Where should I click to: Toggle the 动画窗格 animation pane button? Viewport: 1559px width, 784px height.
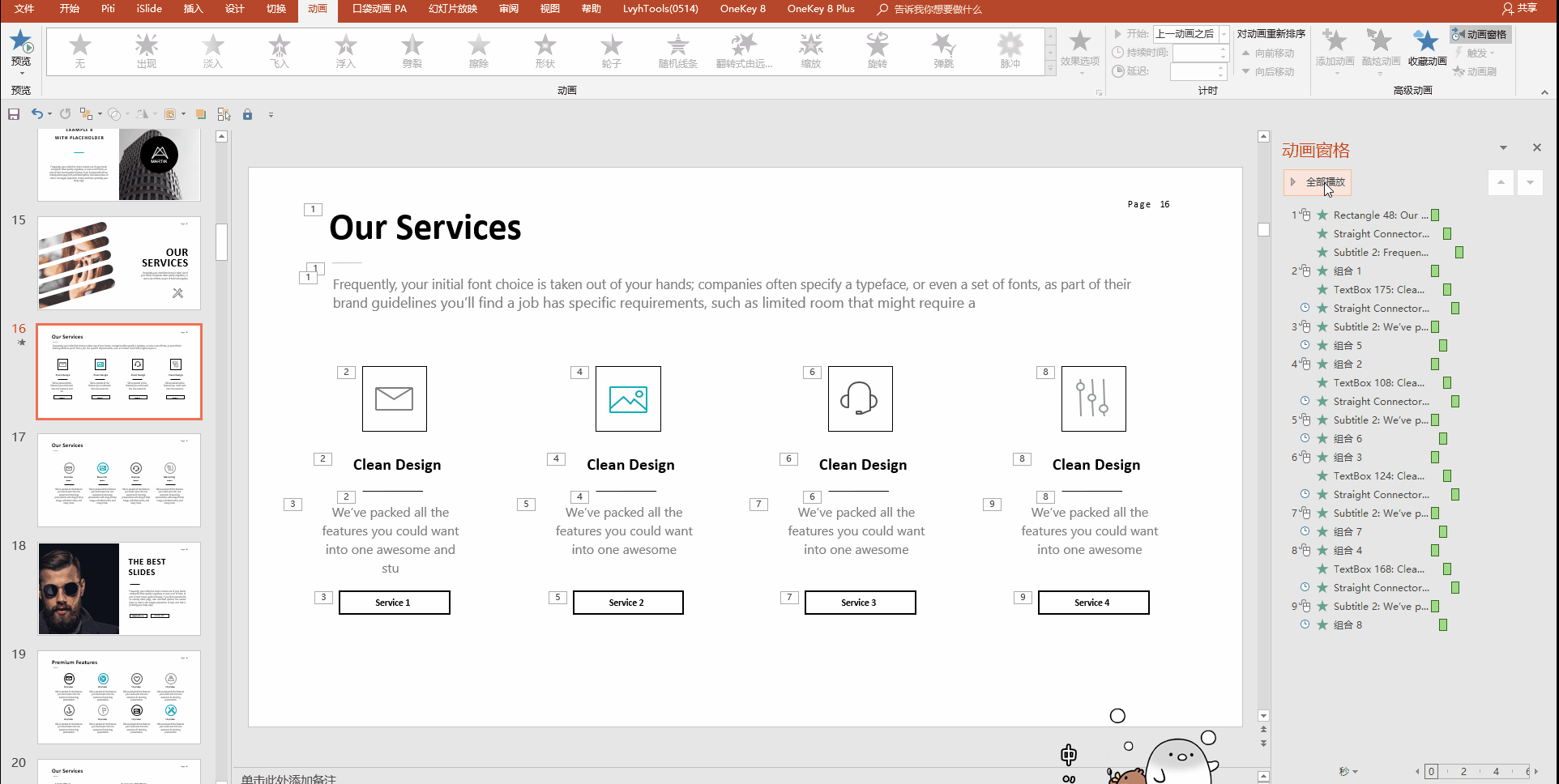(x=1480, y=34)
